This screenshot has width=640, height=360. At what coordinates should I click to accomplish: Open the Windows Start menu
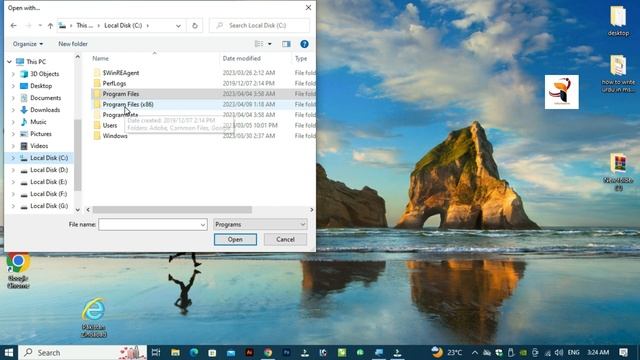9,352
